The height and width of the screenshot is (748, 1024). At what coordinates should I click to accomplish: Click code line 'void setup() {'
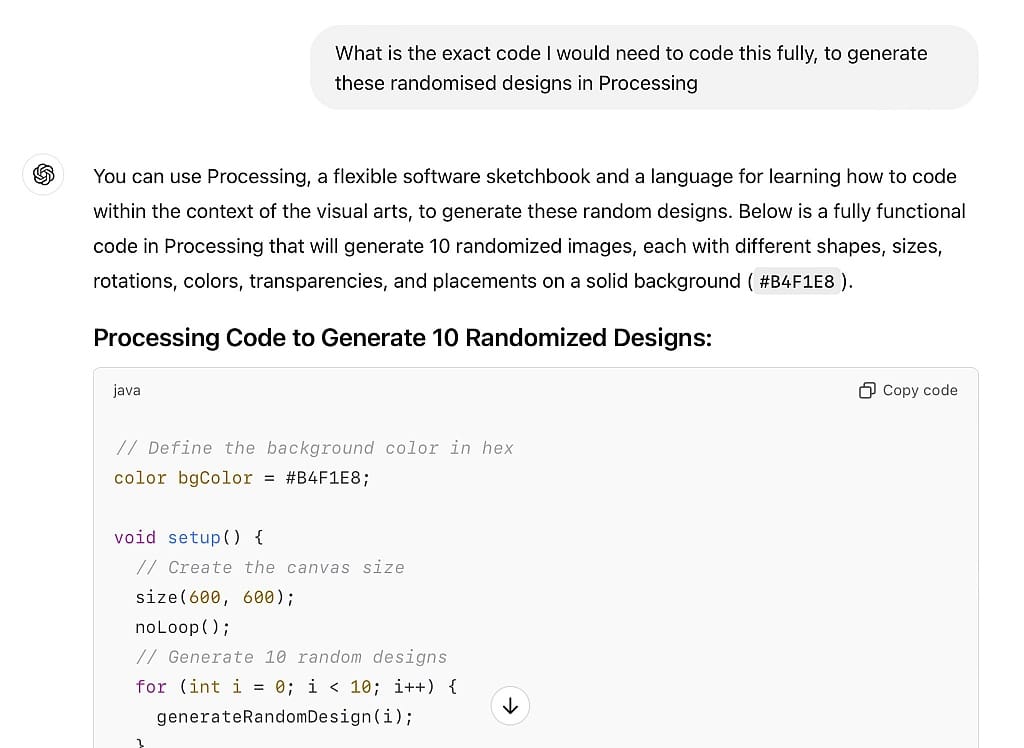pyautogui.click(x=189, y=538)
